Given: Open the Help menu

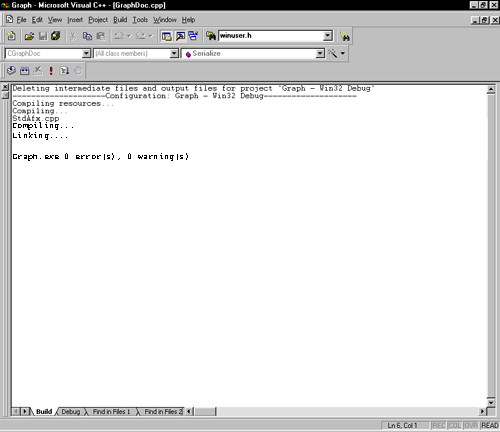Looking at the screenshot, I should (x=188, y=20).
